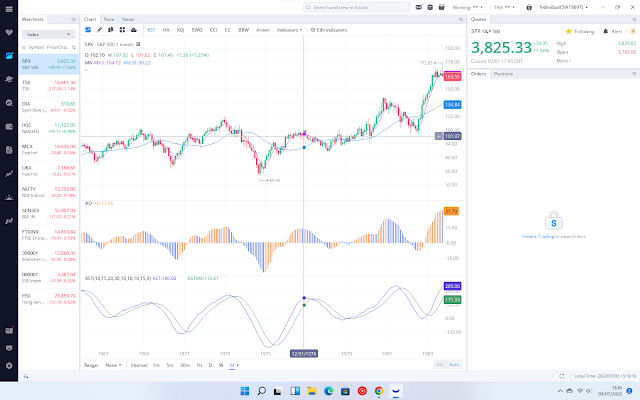
Task: Open the heart favorites sidebar icon
Action: [9, 32]
